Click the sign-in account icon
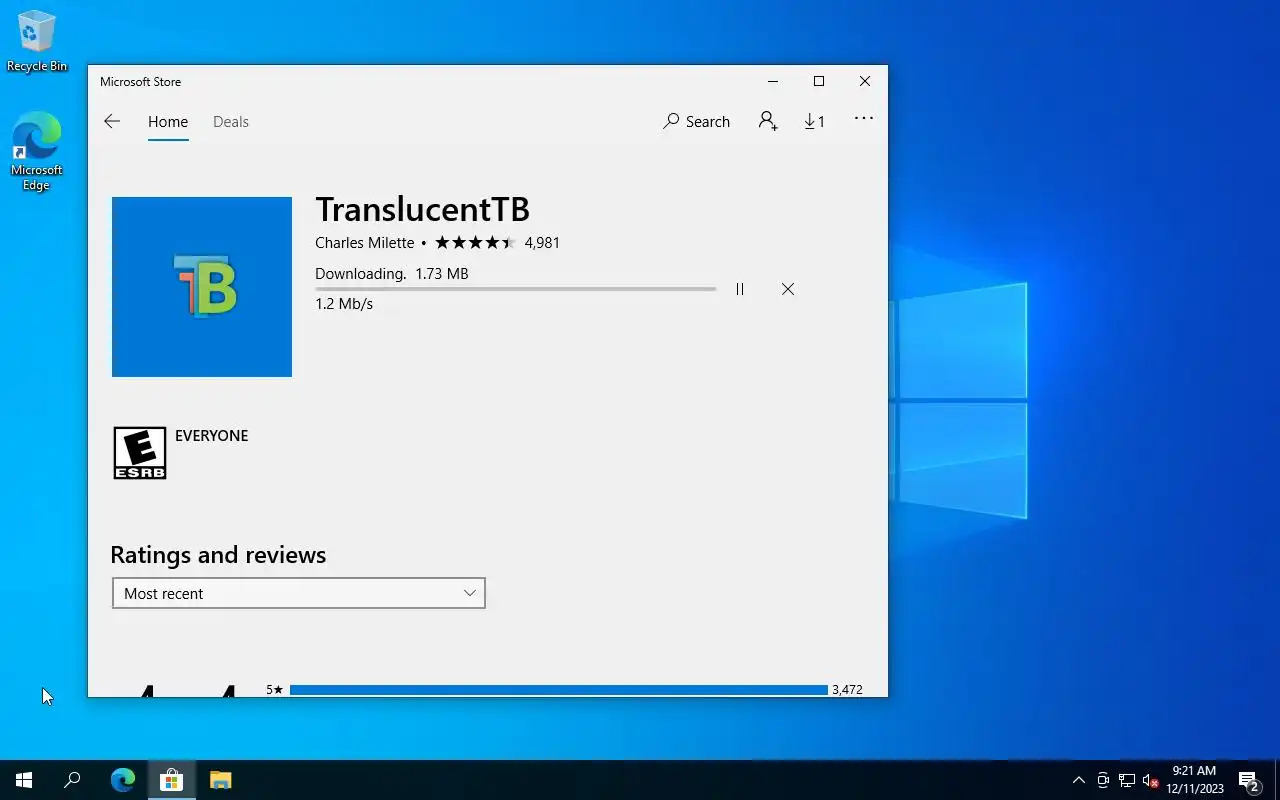This screenshot has height=800, width=1280. coord(768,121)
